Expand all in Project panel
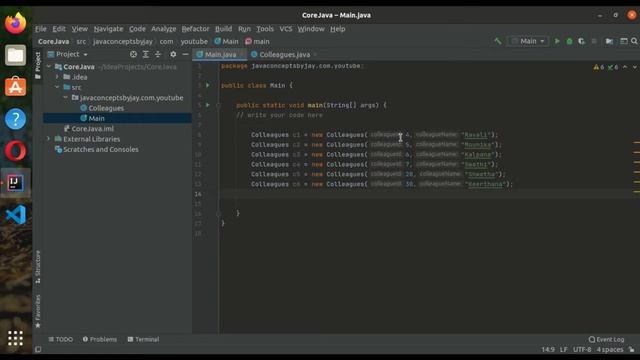 coord(146,54)
